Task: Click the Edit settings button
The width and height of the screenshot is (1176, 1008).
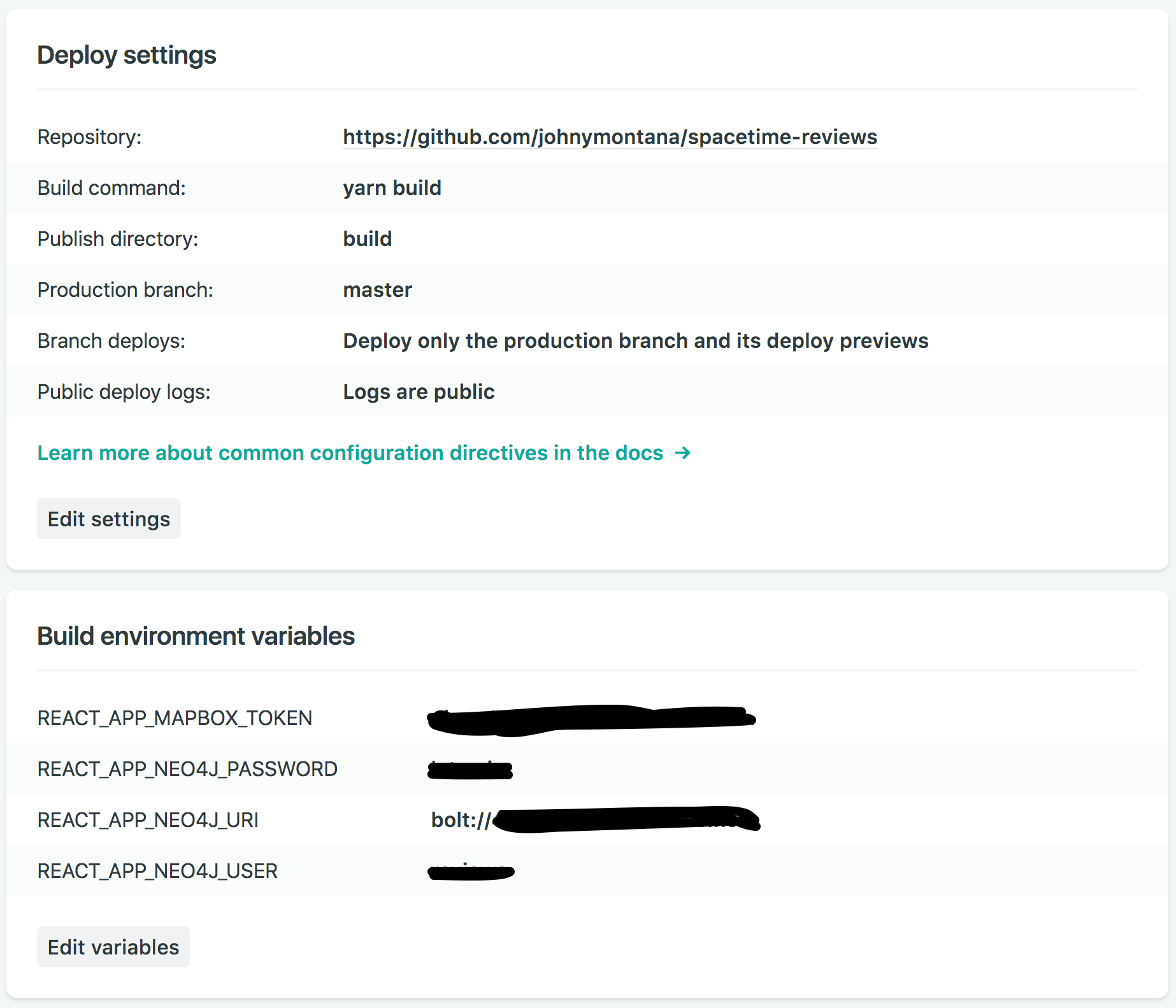Action: click(109, 519)
